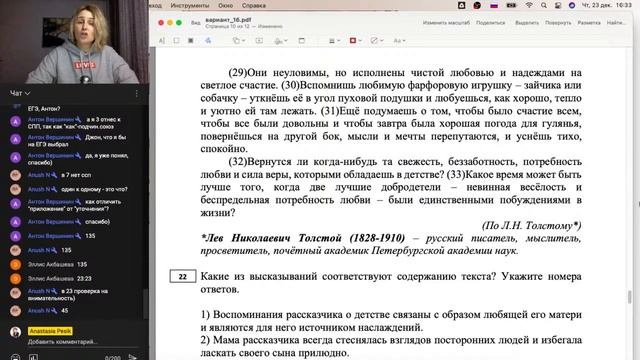This screenshot has width=640, height=360.
Task: Insert a text box with the text tool
Action: (259, 40)
